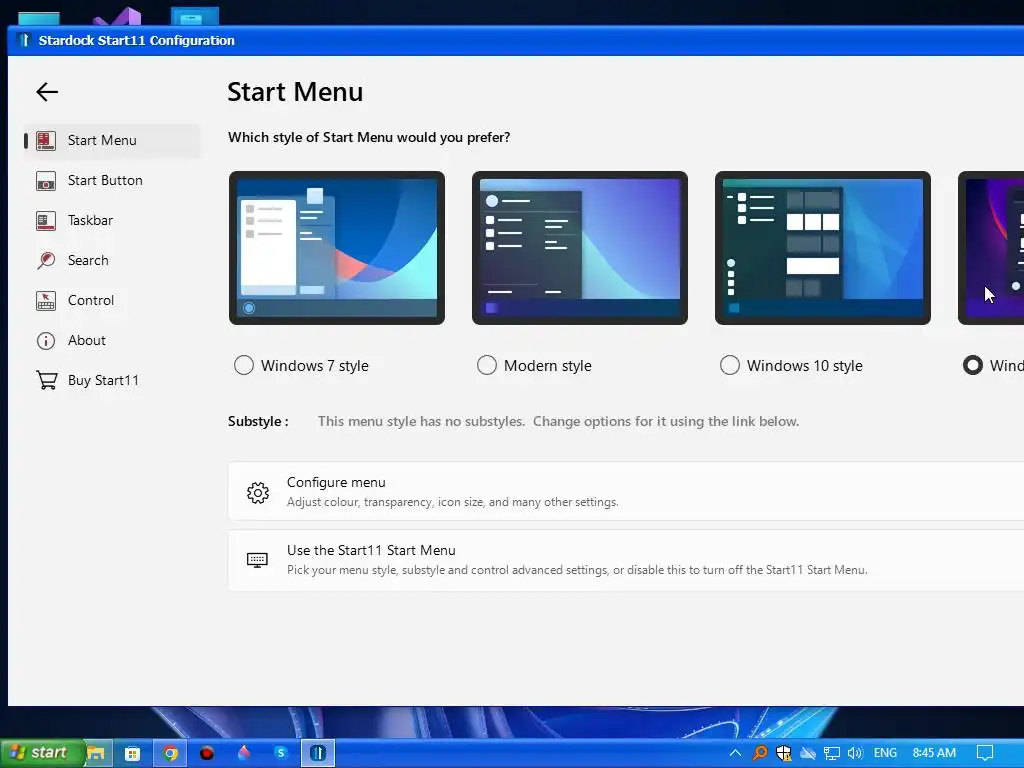Click the keyboard icon beside Use the Start11
Image resolution: width=1024 pixels, height=768 pixels.
[257, 560]
